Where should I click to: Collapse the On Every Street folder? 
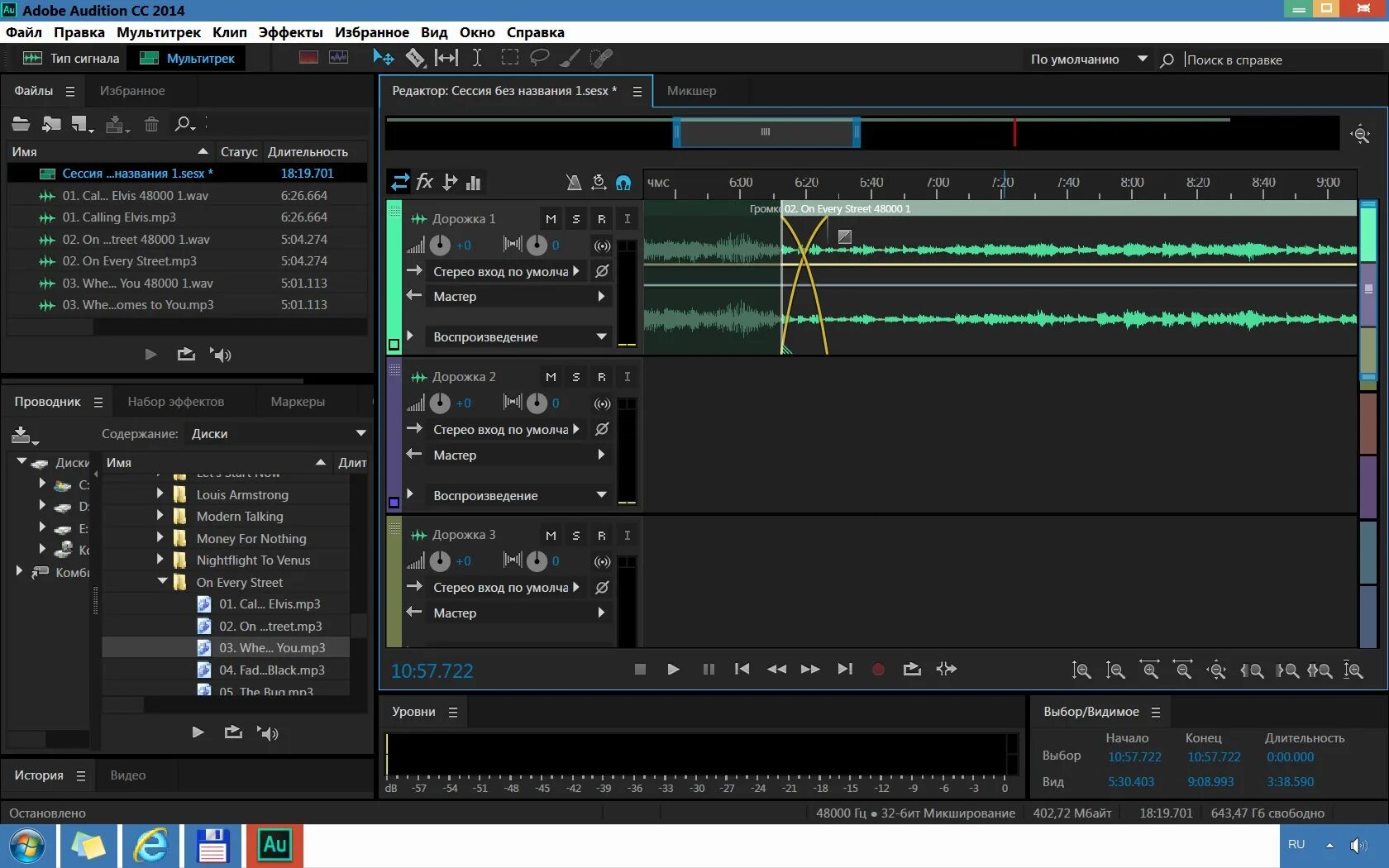[x=163, y=582]
